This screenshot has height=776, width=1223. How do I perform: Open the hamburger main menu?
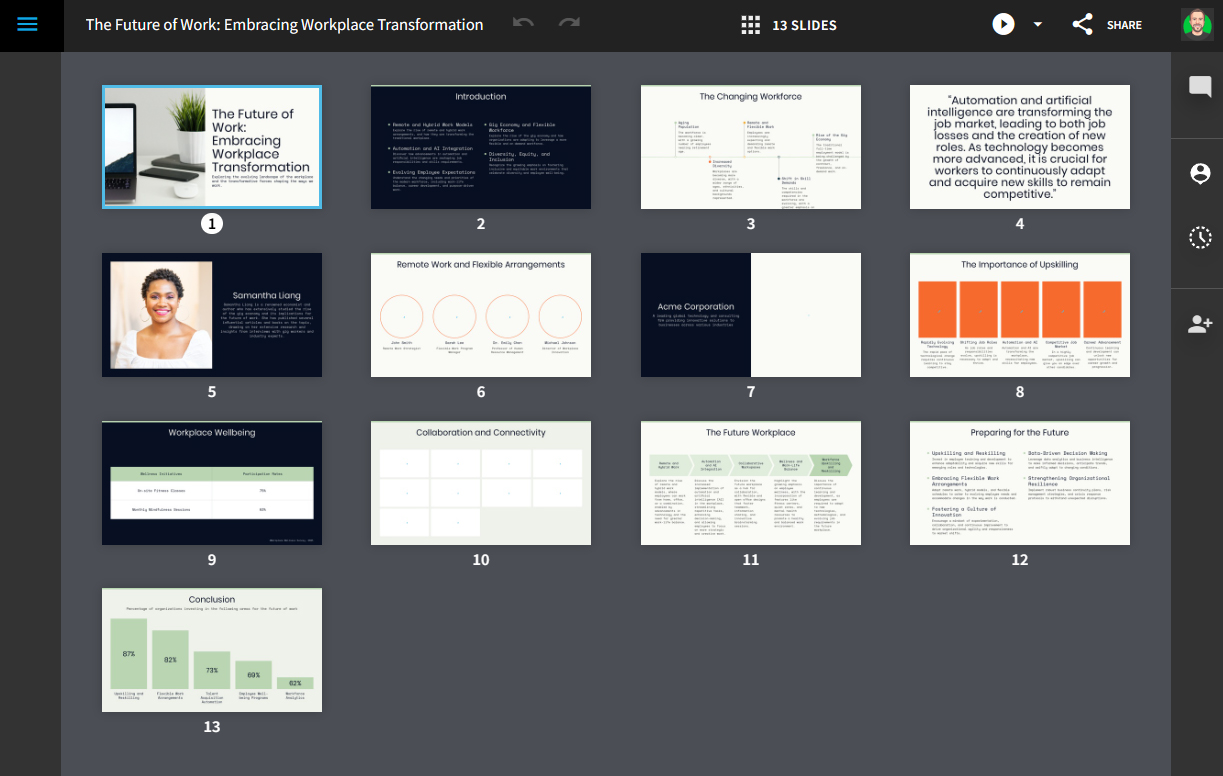tap(27, 25)
